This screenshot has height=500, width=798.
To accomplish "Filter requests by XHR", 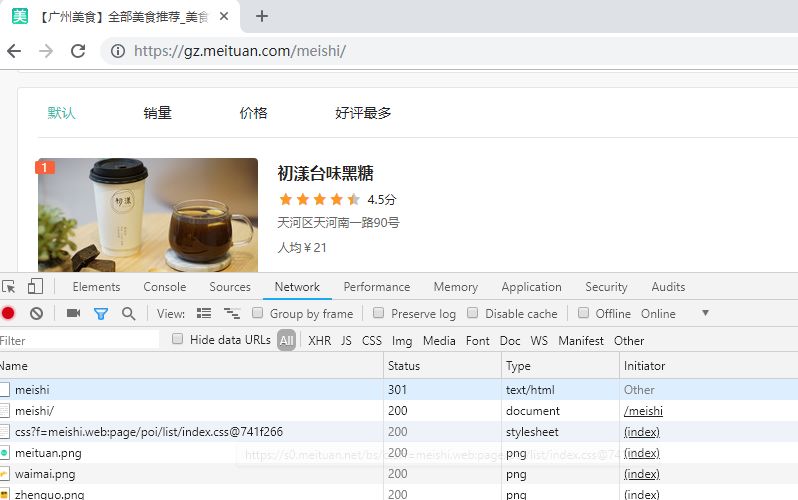I will pos(320,341).
